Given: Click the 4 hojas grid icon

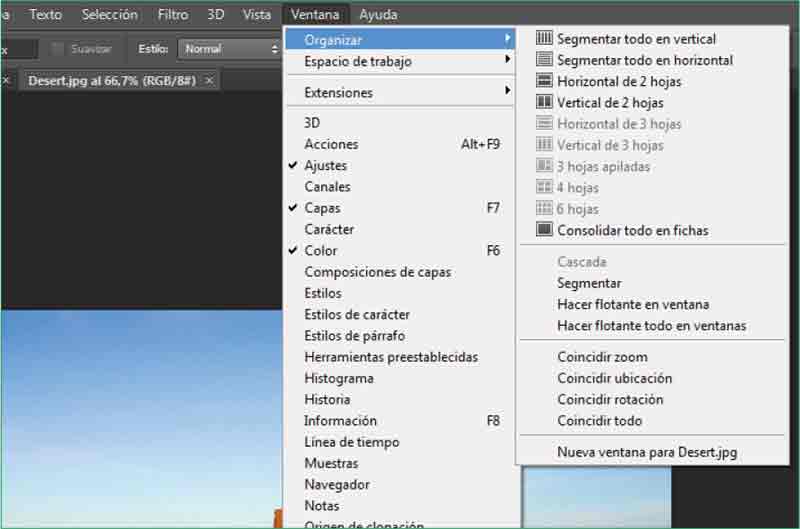Looking at the screenshot, I should [544, 187].
